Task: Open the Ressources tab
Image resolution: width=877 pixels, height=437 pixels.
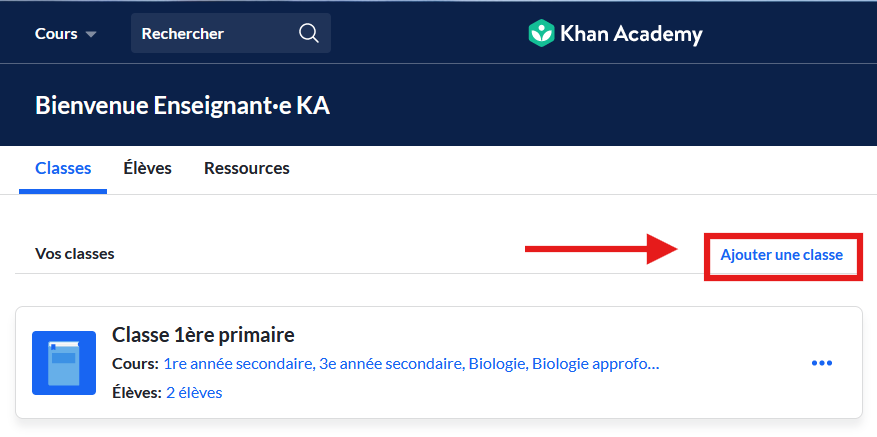Action: [x=247, y=168]
